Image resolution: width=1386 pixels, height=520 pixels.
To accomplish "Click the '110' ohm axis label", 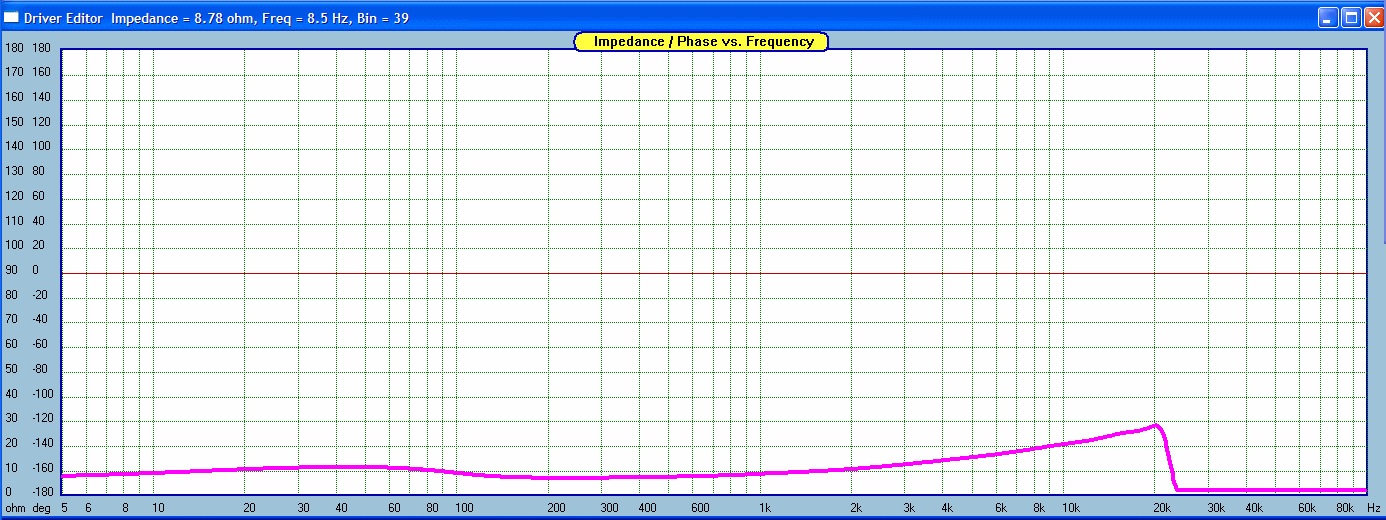I will pos(14,221).
